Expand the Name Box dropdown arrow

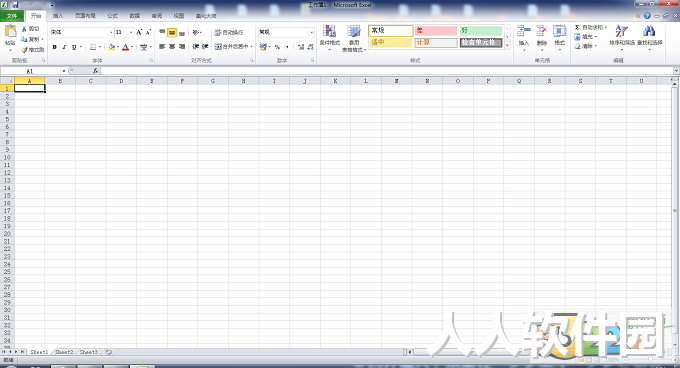coord(64,71)
